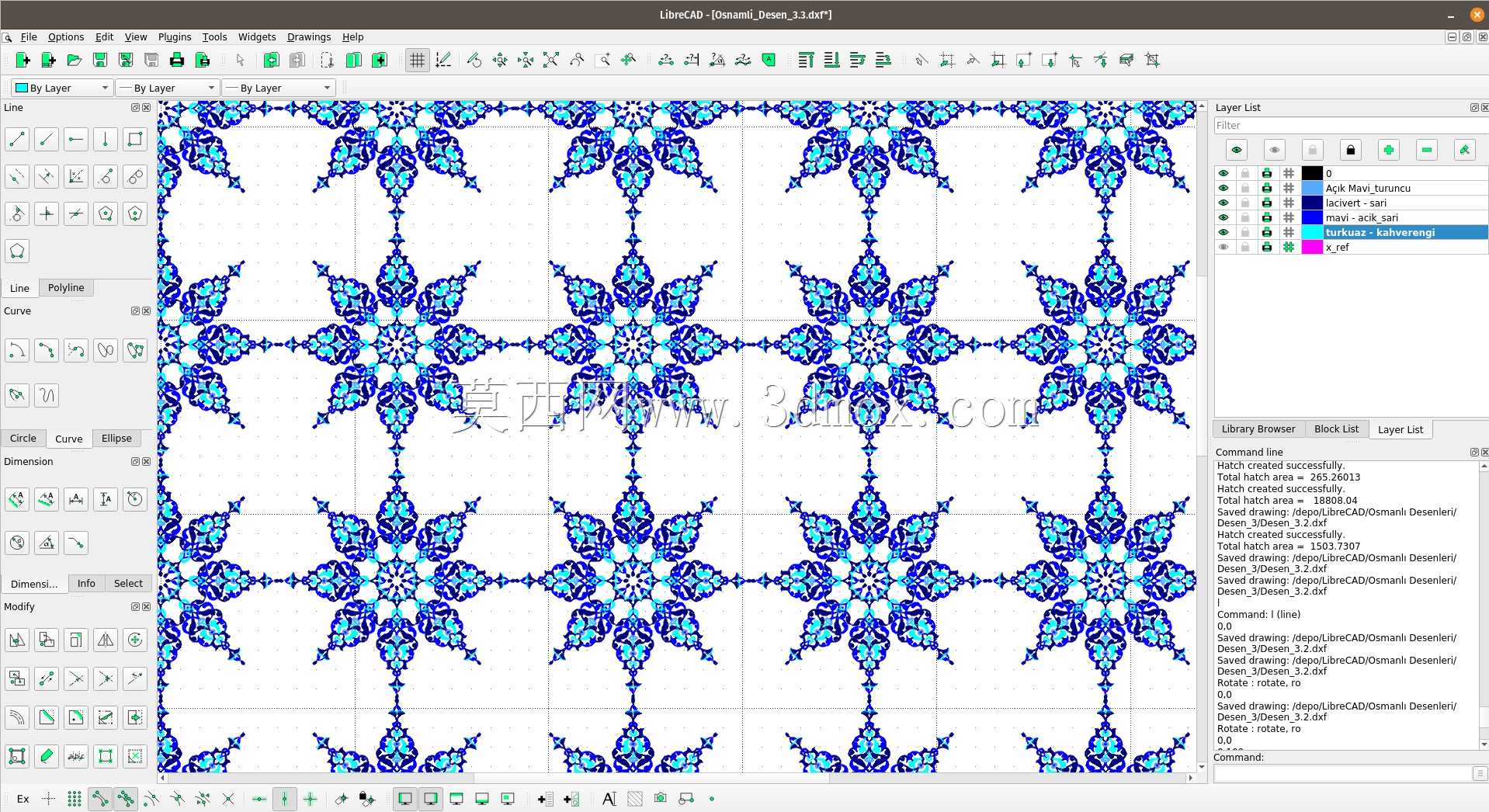This screenshot has height=812, width=1489.
Task: Toggle Ex exclusive snap mode
Action: click(23, 799)
